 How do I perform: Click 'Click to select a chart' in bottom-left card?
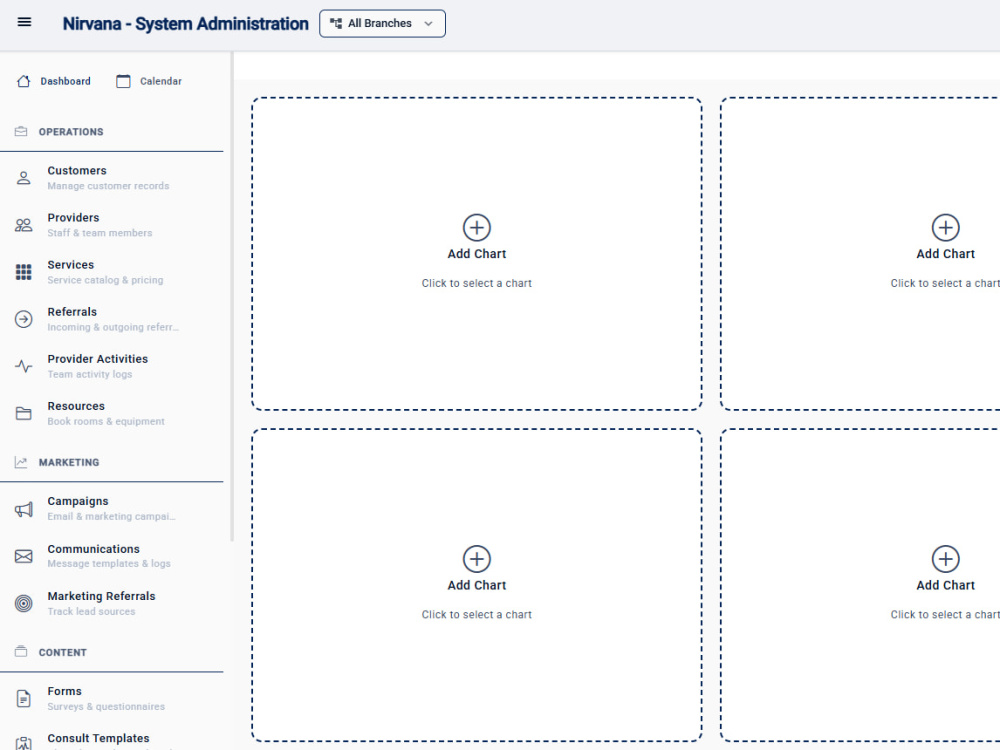tap(476, 615)
